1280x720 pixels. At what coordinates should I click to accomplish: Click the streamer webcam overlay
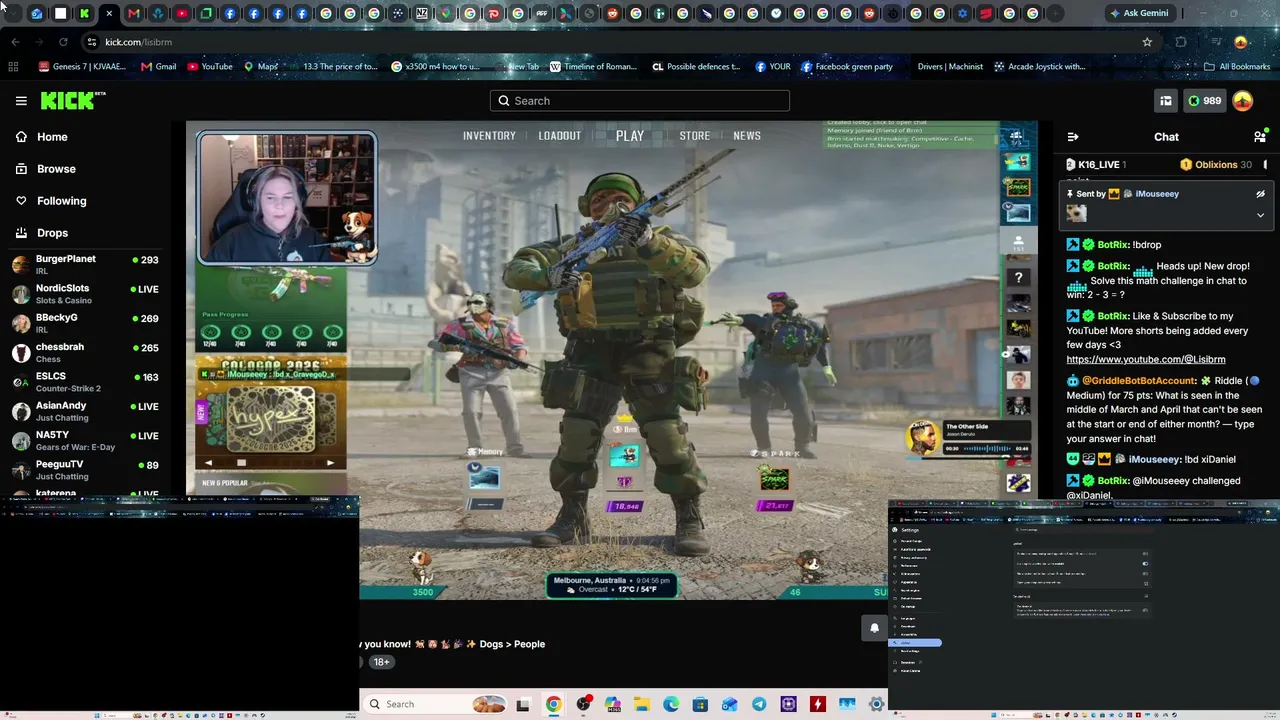coord(287,197)
